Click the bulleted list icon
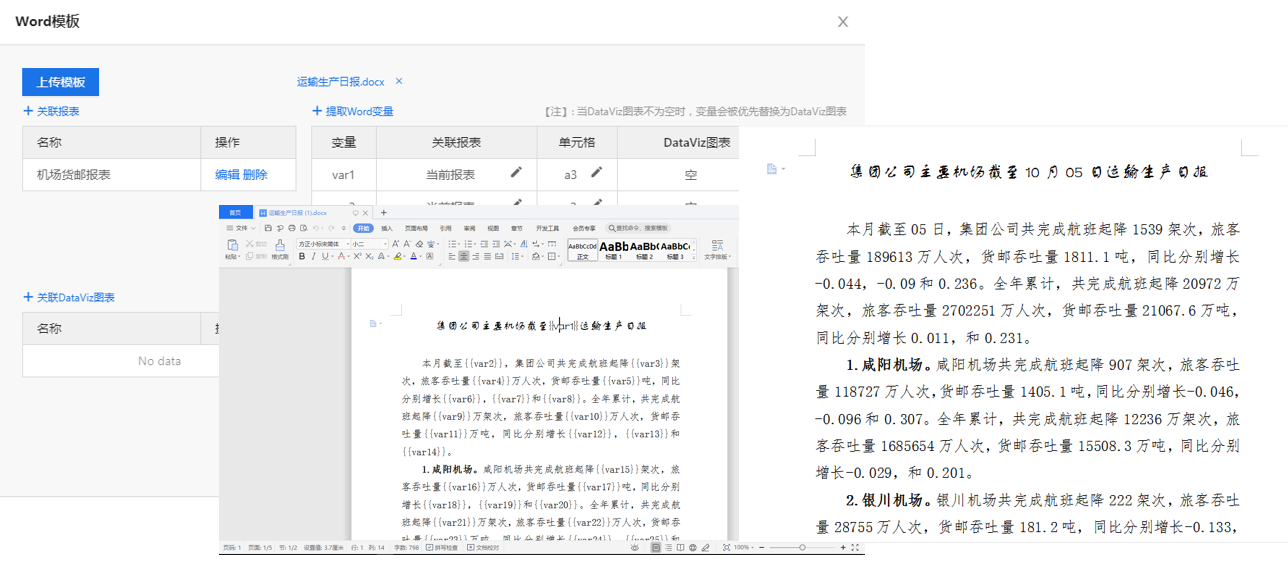Viewport: 1288px width, 565px height. pyautogui.click(x=452, y=244)
